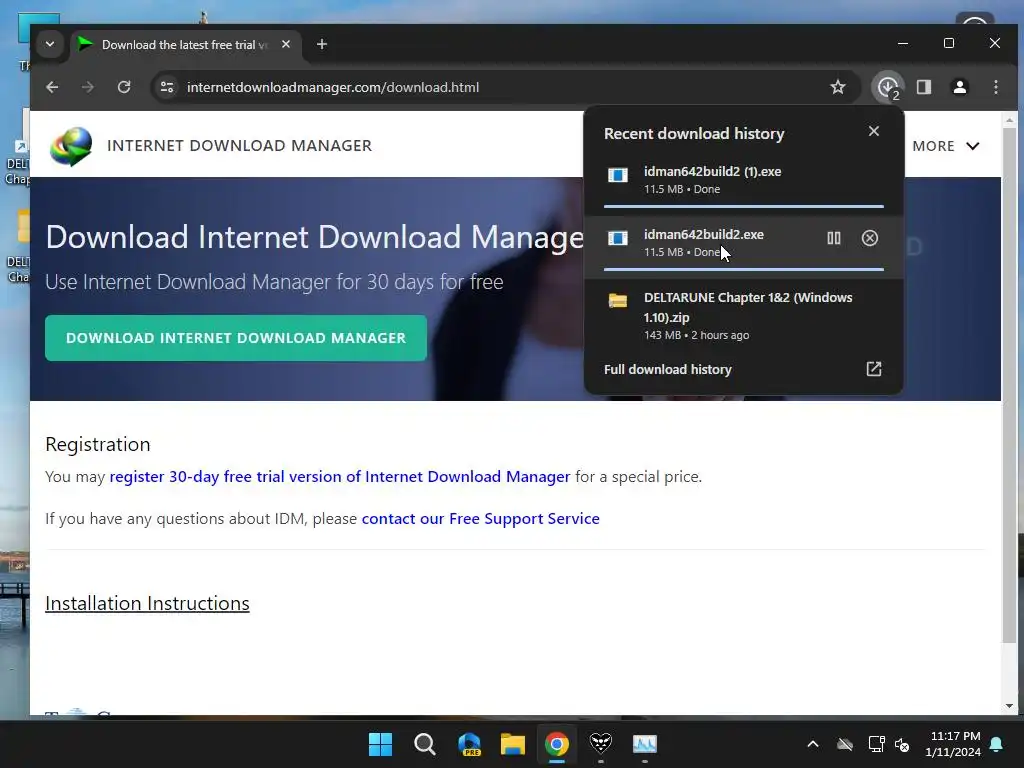Click the forward navigation arrow
The image size is (1024, 768).
click(x=88, y=87)
